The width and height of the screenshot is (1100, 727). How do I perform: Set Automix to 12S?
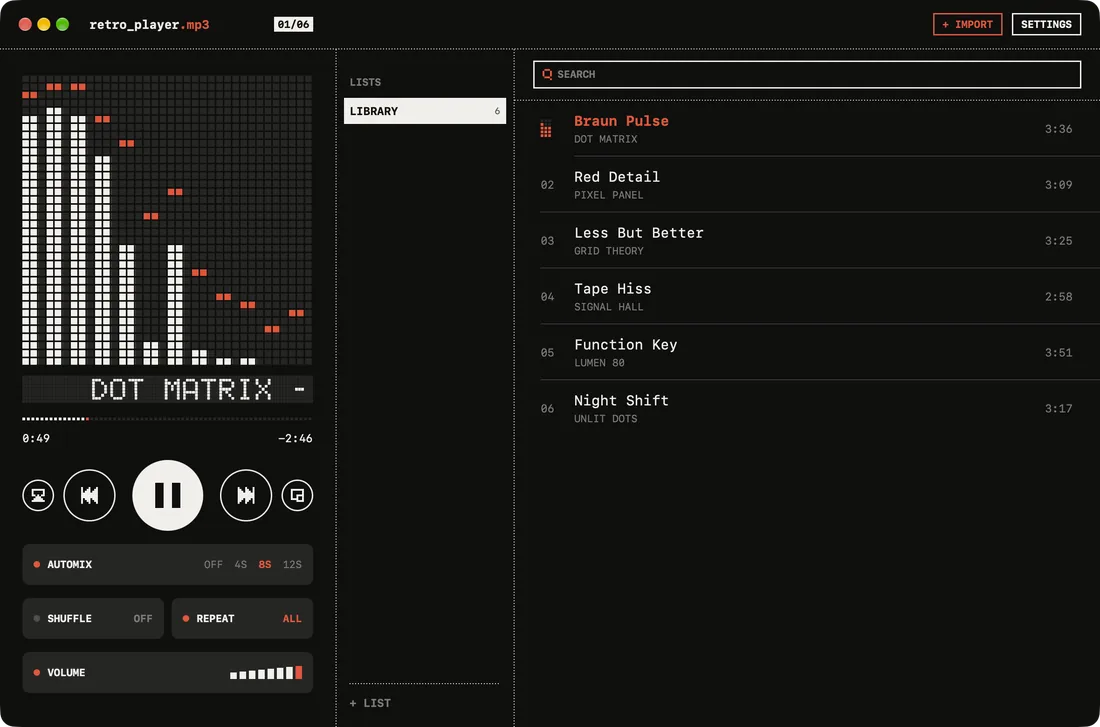(292, 564)
